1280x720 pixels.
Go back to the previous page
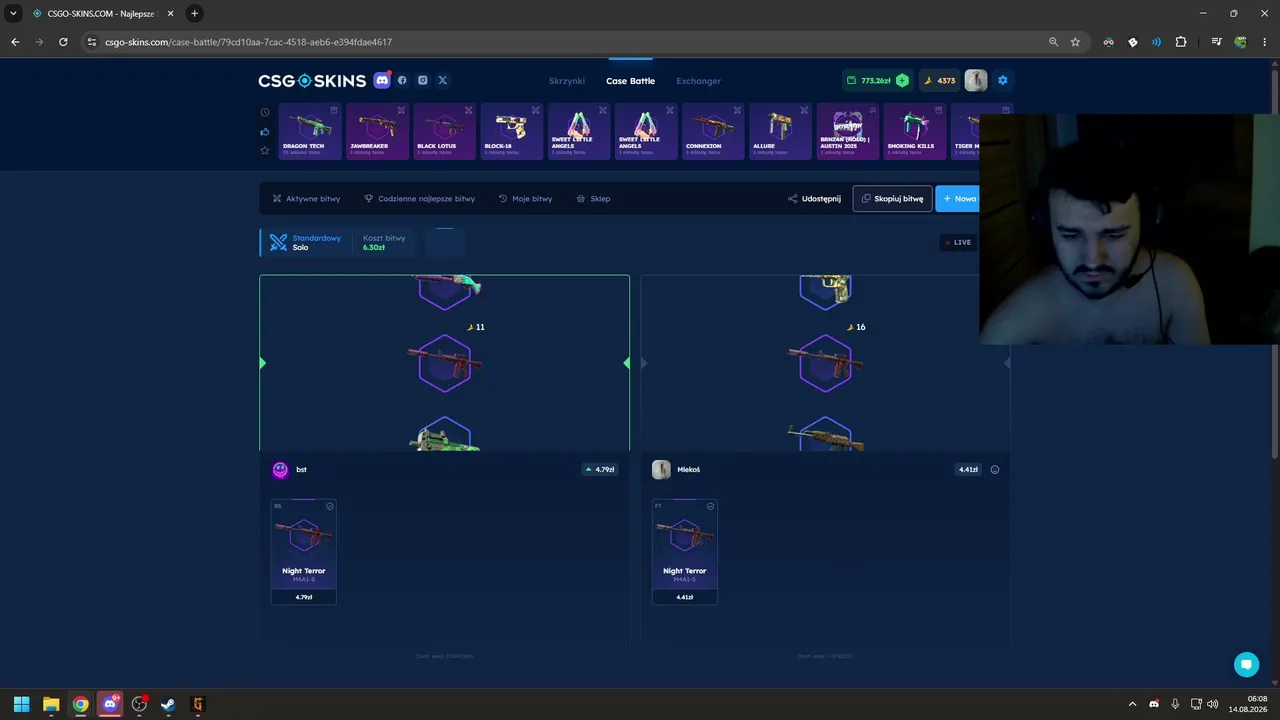pyautogui.click(x=15, y=42)
